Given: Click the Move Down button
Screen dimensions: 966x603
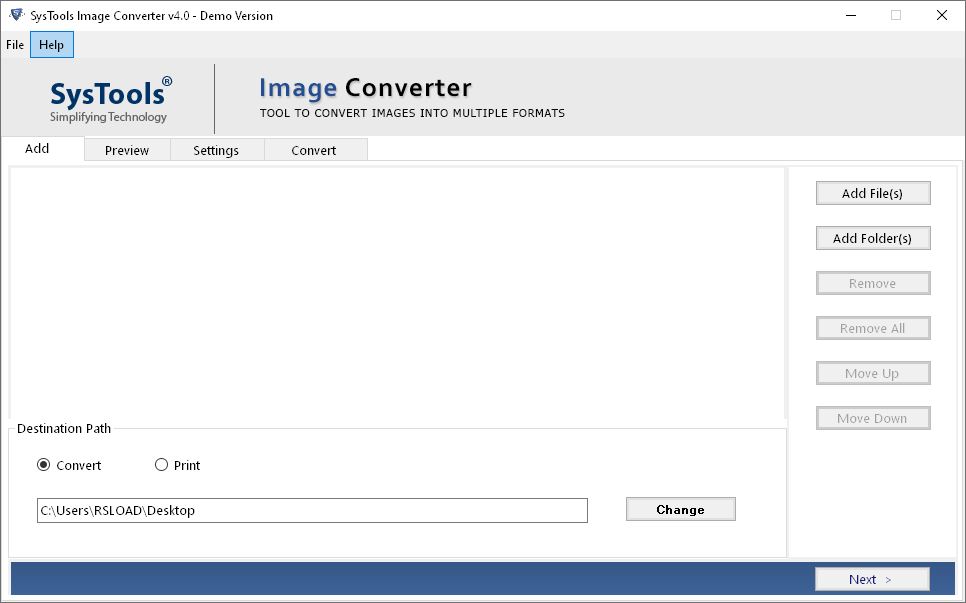Looking at the screenshot, I should point(872,418).
